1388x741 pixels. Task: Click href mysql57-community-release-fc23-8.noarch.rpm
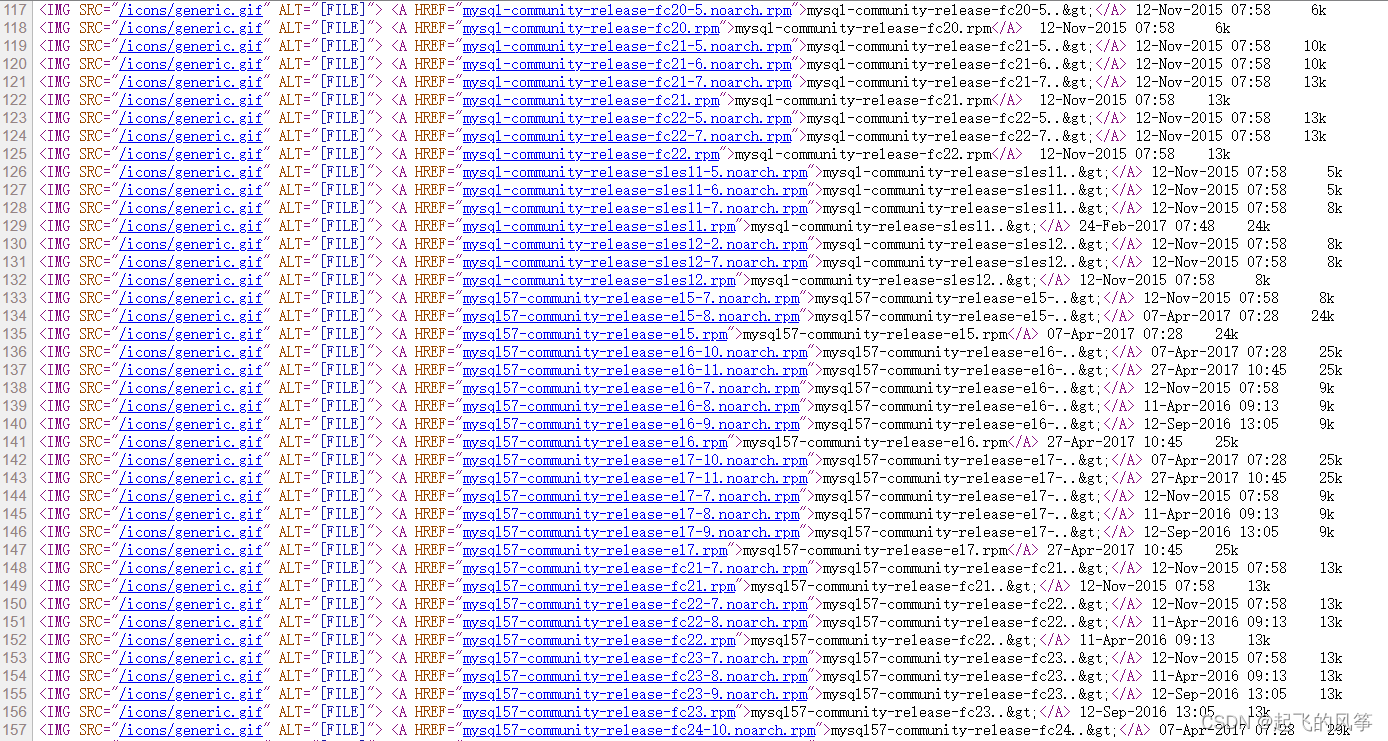(635, 676)
